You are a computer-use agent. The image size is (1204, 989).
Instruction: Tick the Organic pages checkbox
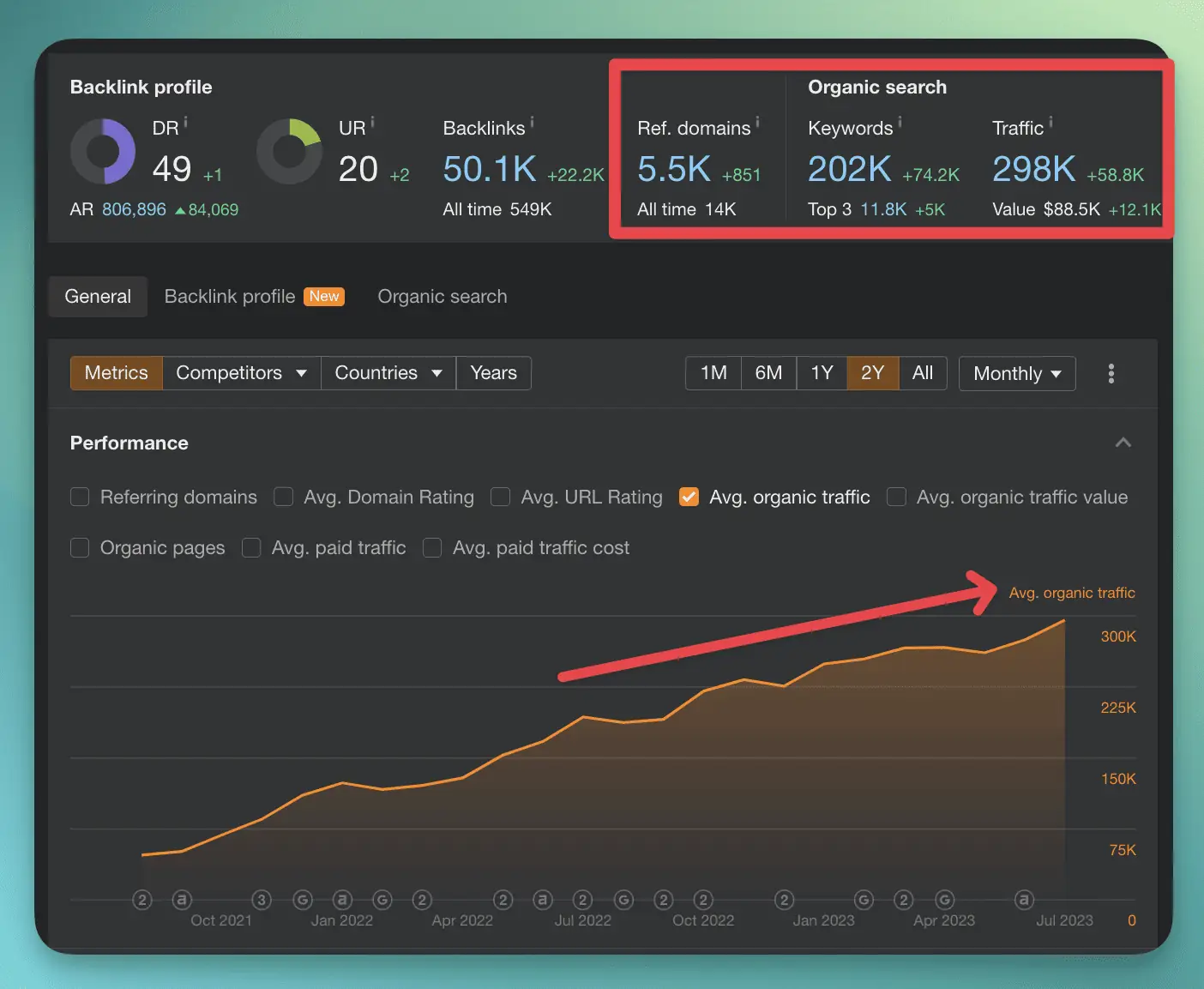click(80, 547)
